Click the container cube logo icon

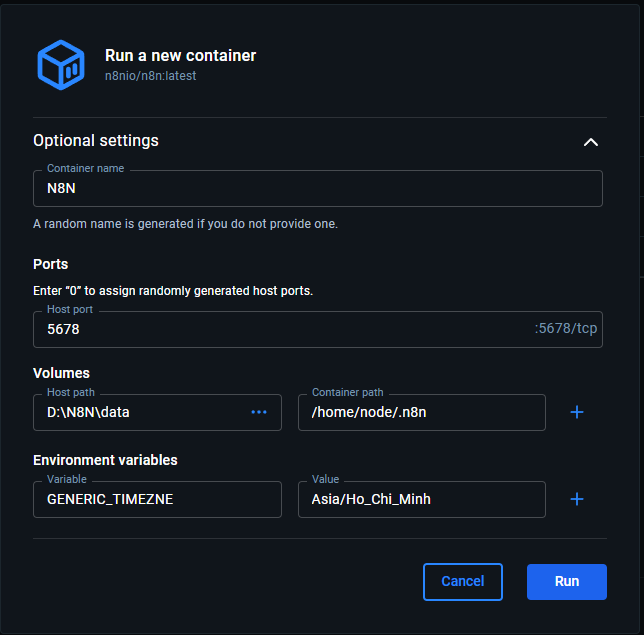coord(61,64)
